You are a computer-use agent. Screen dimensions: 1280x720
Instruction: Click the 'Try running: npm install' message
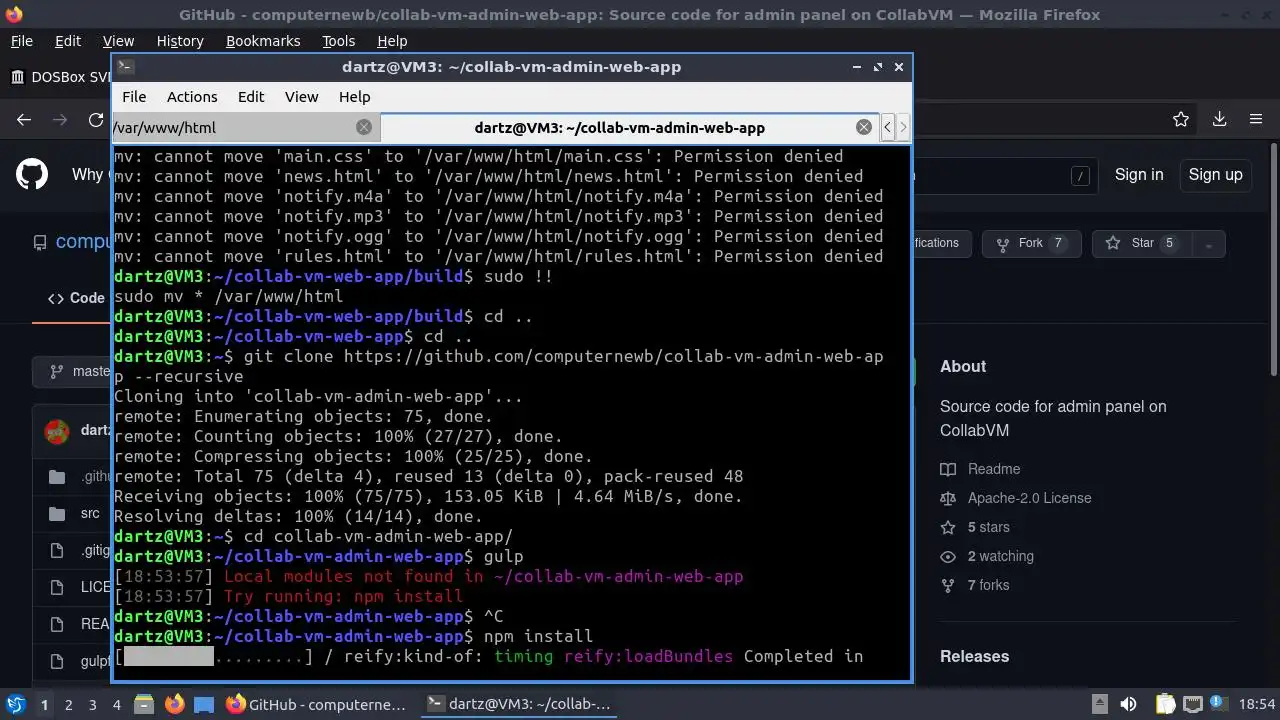[x=343, y=596]
